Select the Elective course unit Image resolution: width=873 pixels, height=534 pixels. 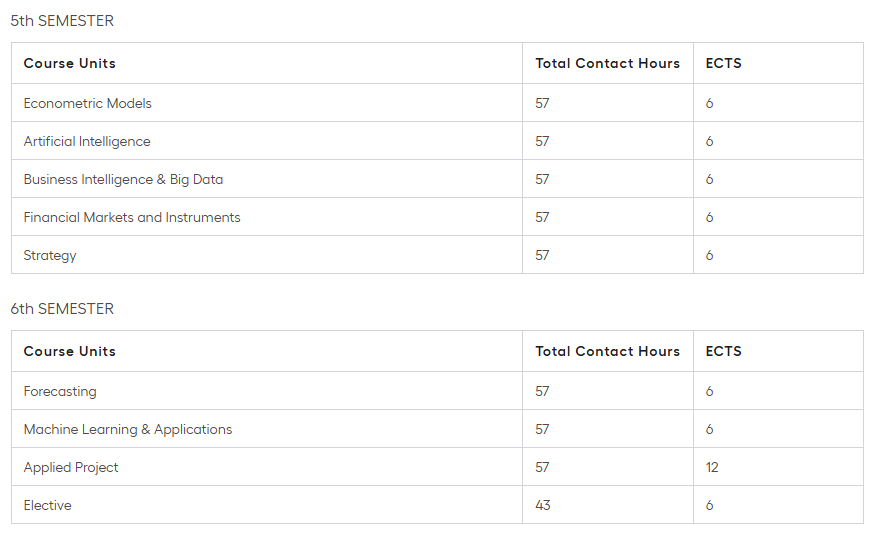tap(48, 505)
